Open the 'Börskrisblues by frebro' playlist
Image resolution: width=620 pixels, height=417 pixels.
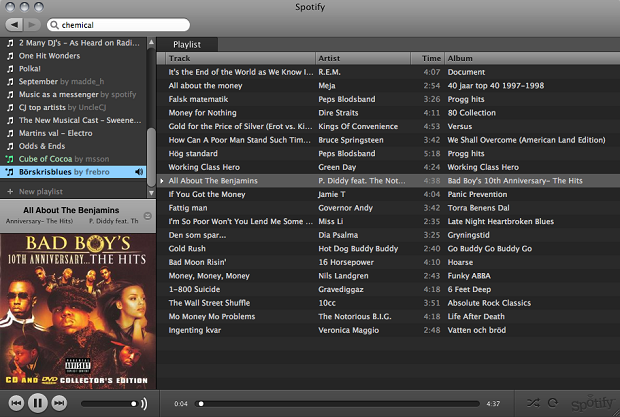73,172
